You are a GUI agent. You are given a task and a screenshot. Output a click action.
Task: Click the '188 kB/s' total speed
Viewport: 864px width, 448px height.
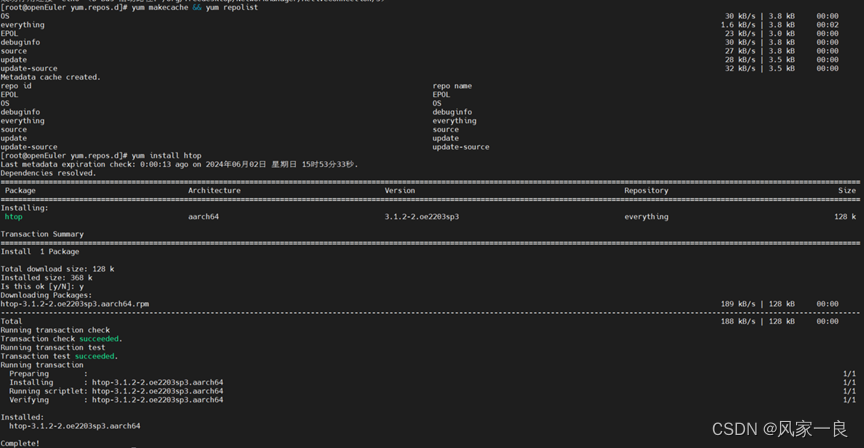pyautogui.click(x=738, y=322)
